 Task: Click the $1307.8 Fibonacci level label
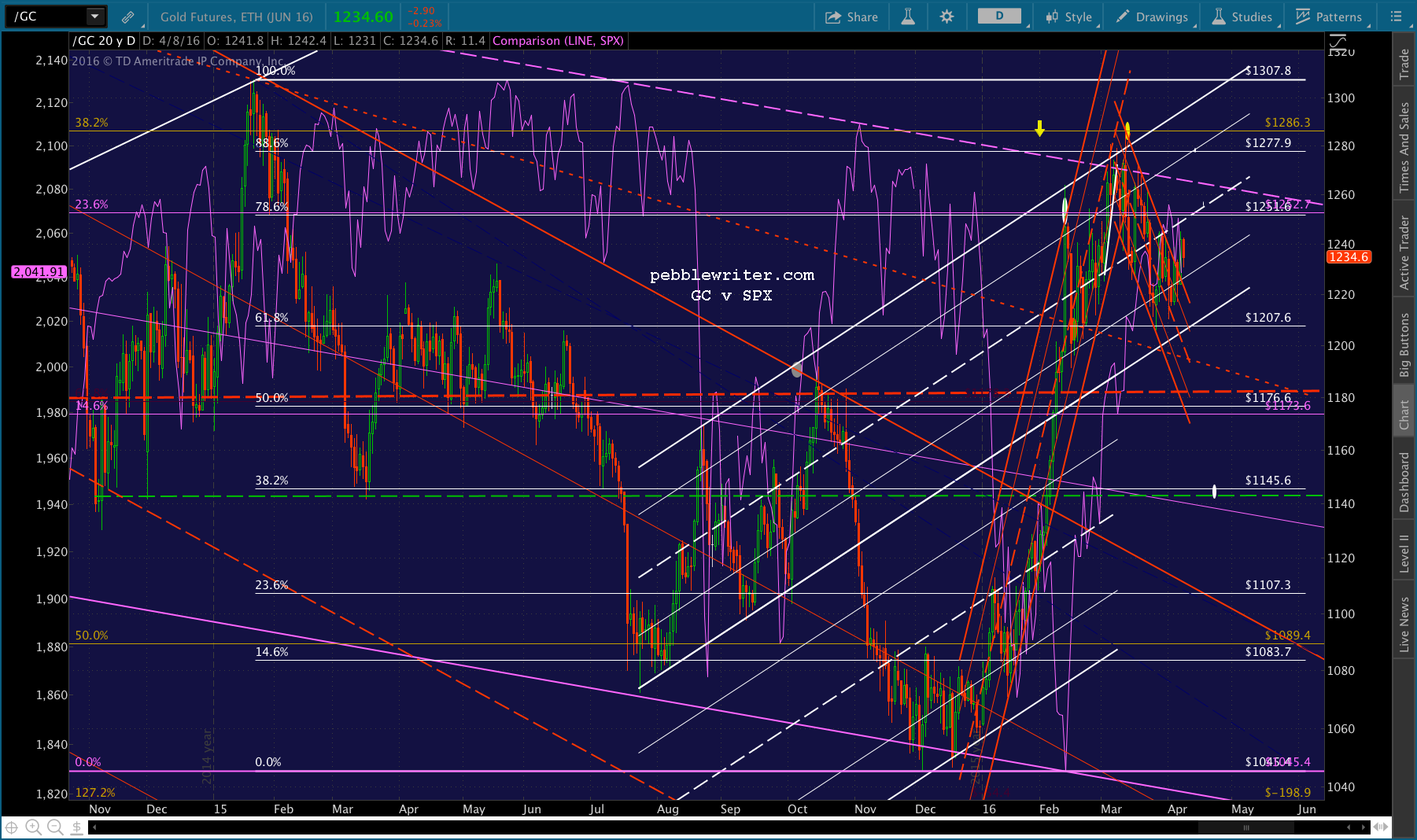(1268, 71)
